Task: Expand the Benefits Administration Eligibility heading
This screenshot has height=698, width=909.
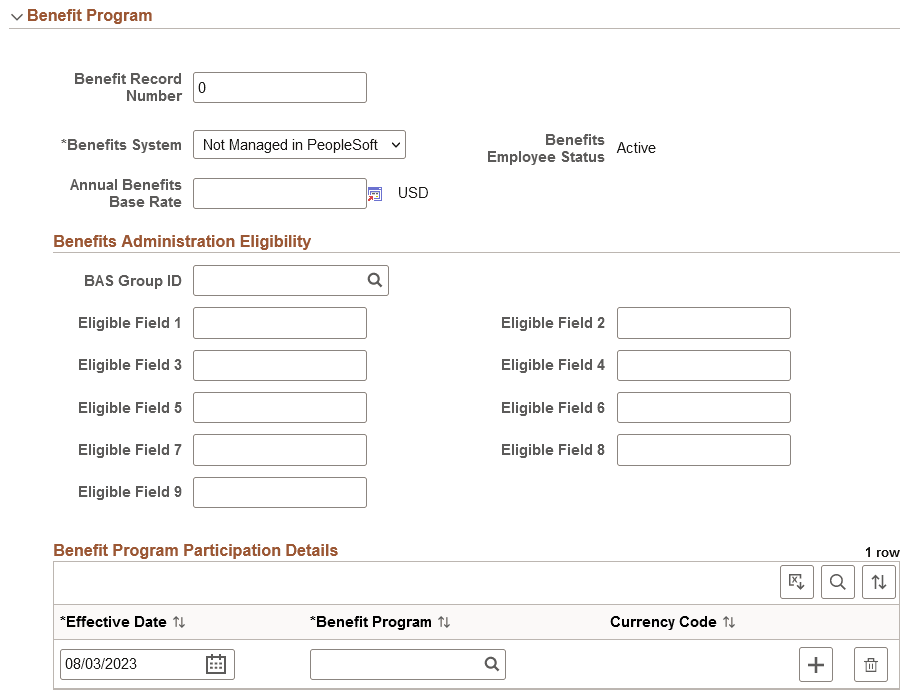Action: pos(182,241)
